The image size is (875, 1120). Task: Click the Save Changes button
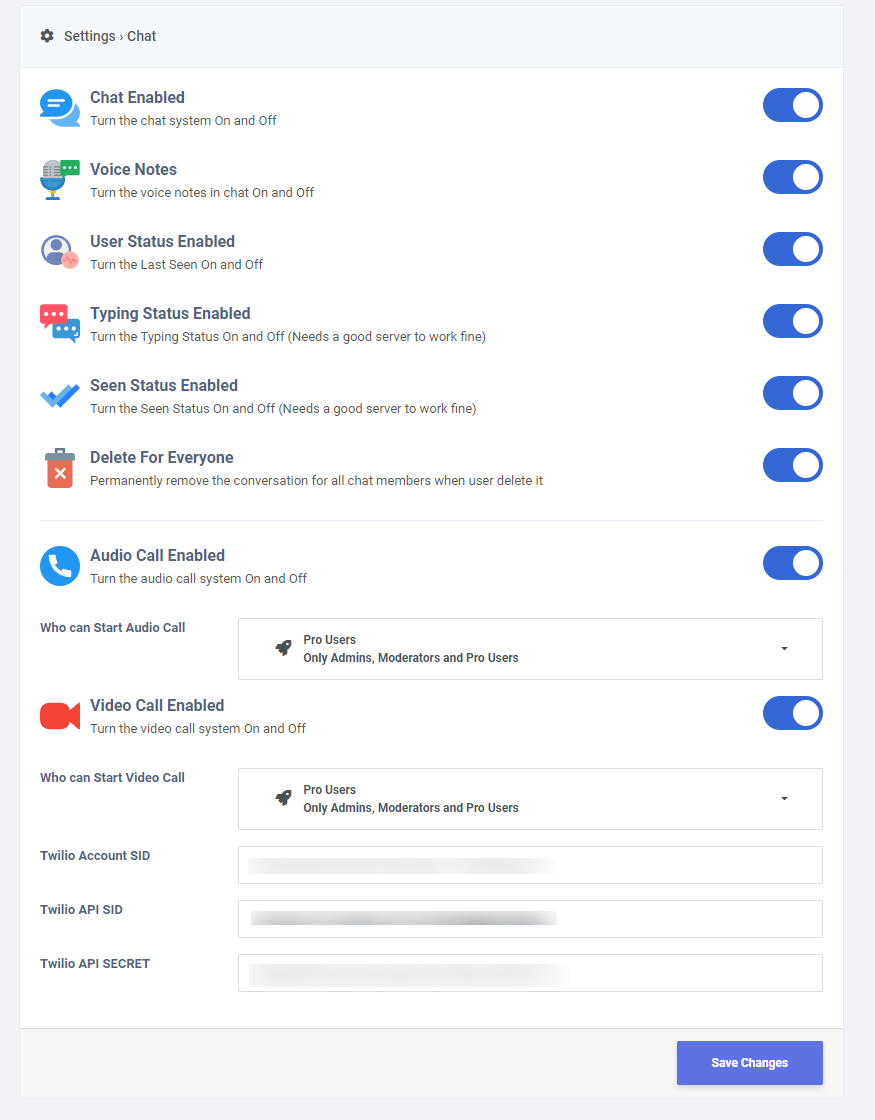(x=749, y=1063)
